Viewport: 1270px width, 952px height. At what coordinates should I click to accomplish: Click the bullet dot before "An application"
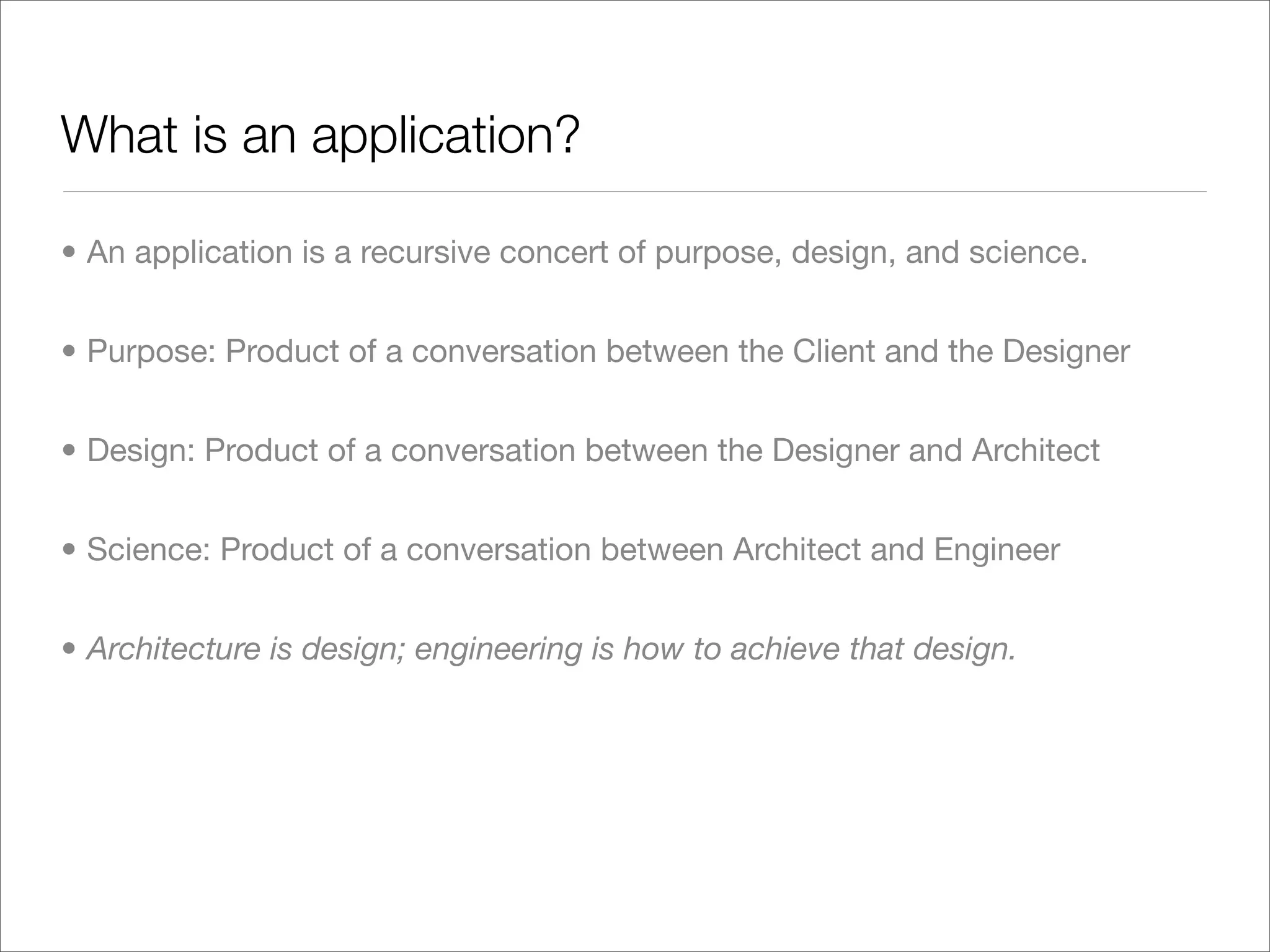click(70, 253)
